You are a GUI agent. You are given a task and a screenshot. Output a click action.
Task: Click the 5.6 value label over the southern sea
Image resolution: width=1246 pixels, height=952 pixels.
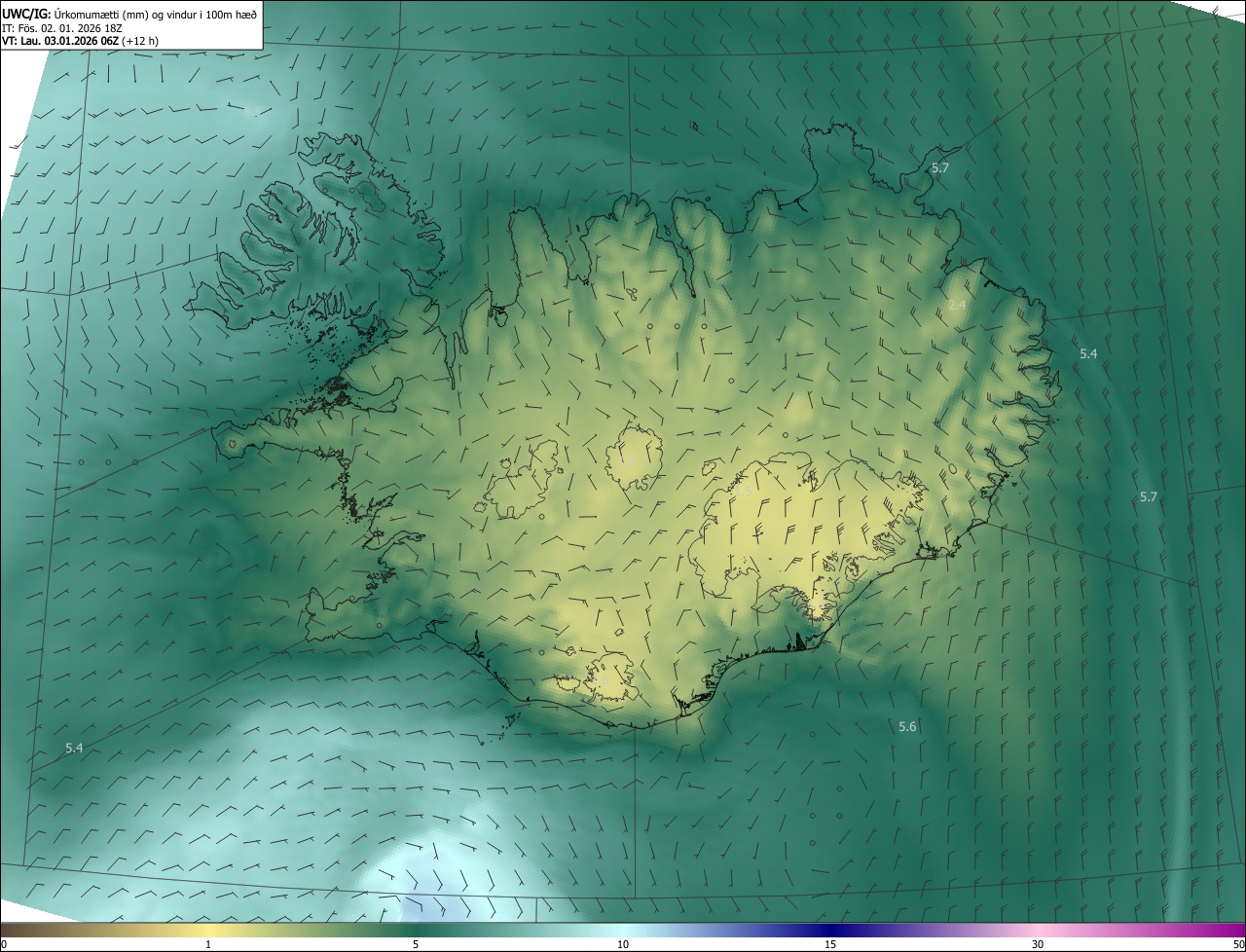(907, 727)
